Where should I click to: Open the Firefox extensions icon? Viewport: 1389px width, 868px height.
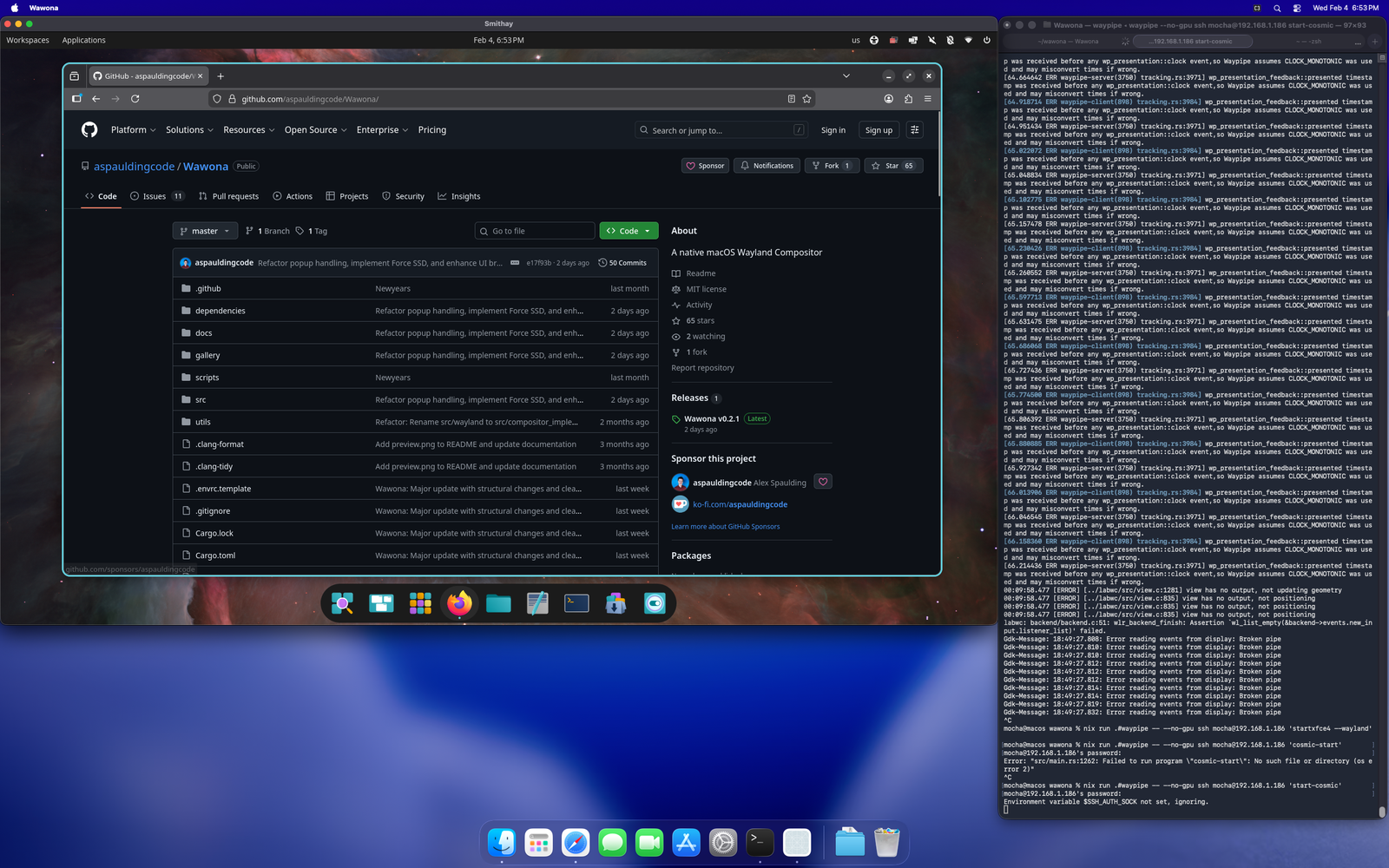908,99
